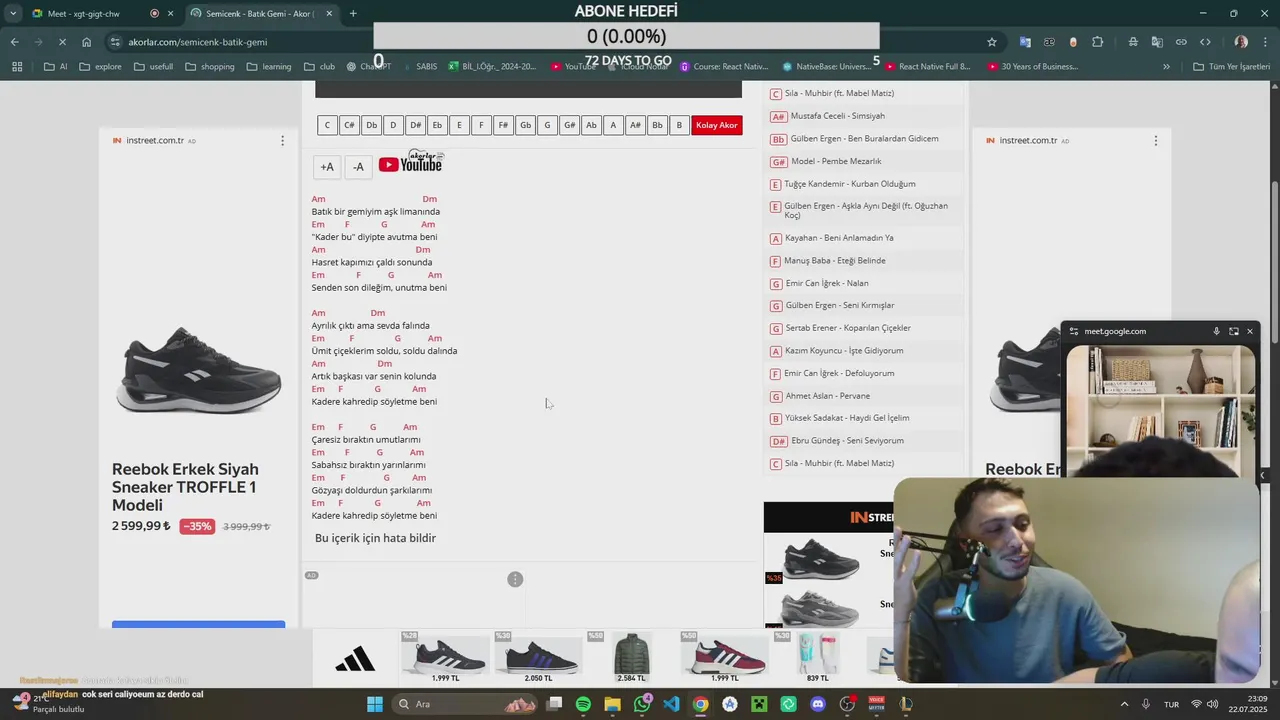
Task: Transpose chords to Bb
Action: tap(657, 125)
